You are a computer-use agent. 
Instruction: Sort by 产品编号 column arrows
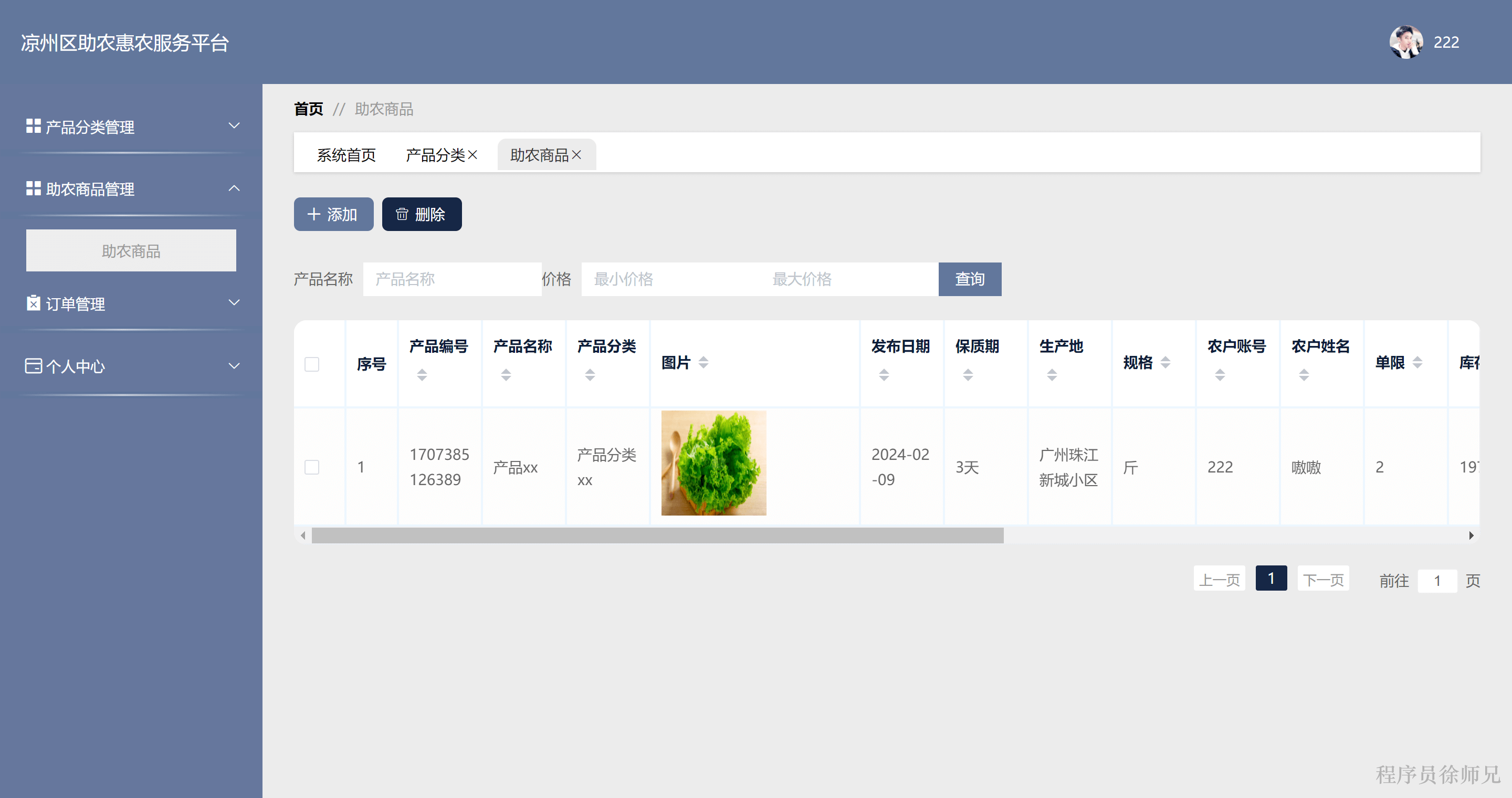(422, 374)
